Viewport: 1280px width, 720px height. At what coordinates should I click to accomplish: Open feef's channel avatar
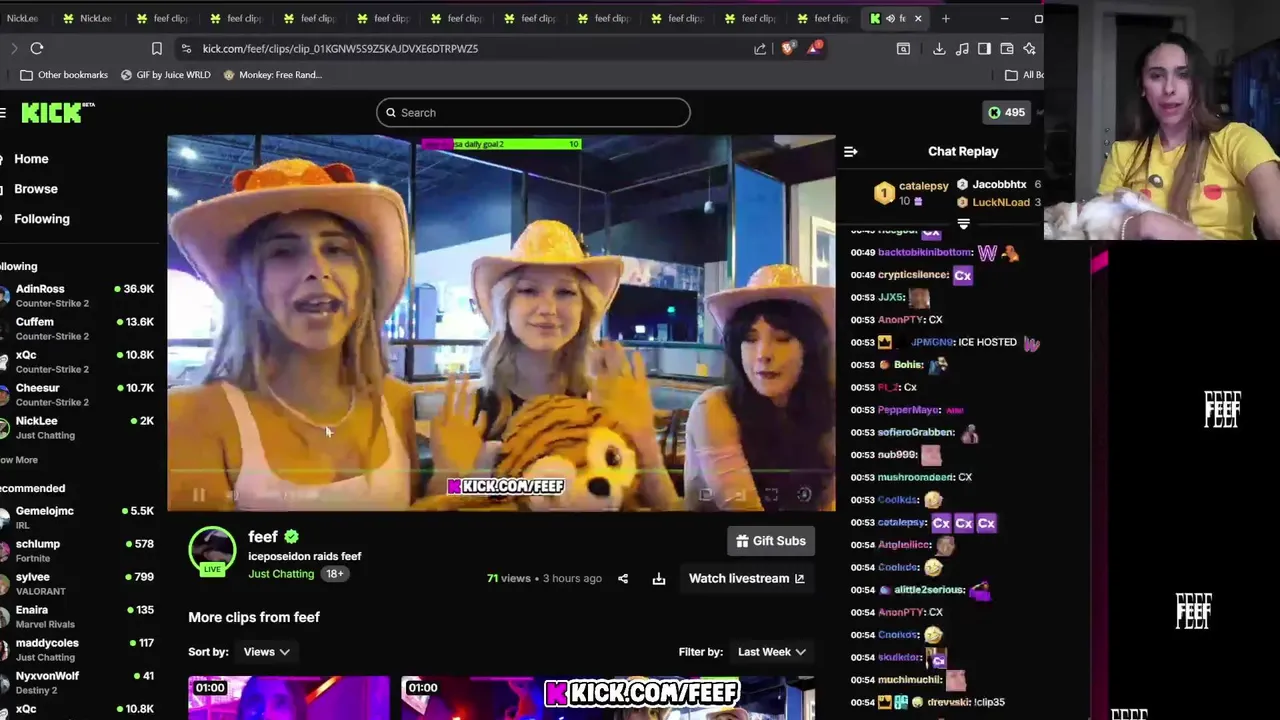(x=212, y=550)
